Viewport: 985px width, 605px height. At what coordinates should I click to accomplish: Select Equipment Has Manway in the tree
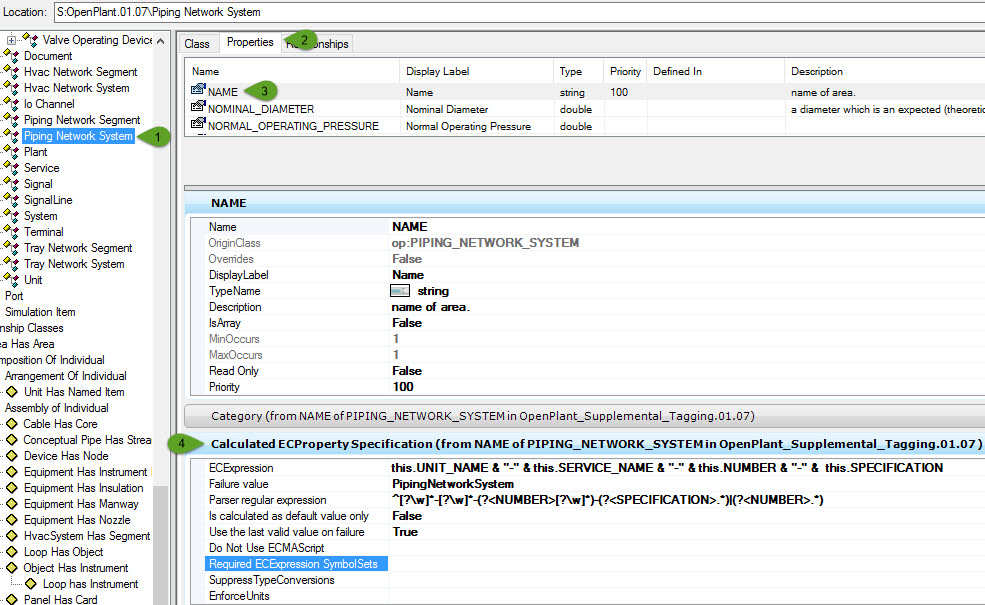pyautogui.click(x=81, y=504)
